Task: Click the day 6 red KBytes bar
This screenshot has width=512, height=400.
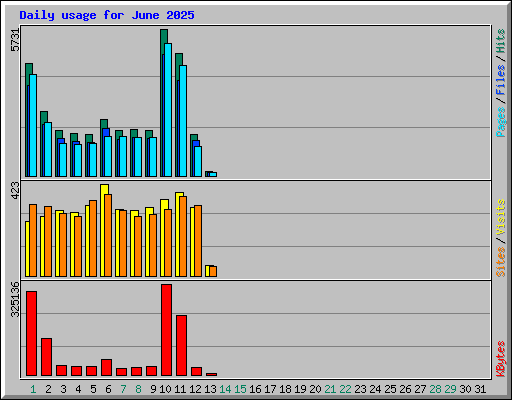Action: click(106, 368)
